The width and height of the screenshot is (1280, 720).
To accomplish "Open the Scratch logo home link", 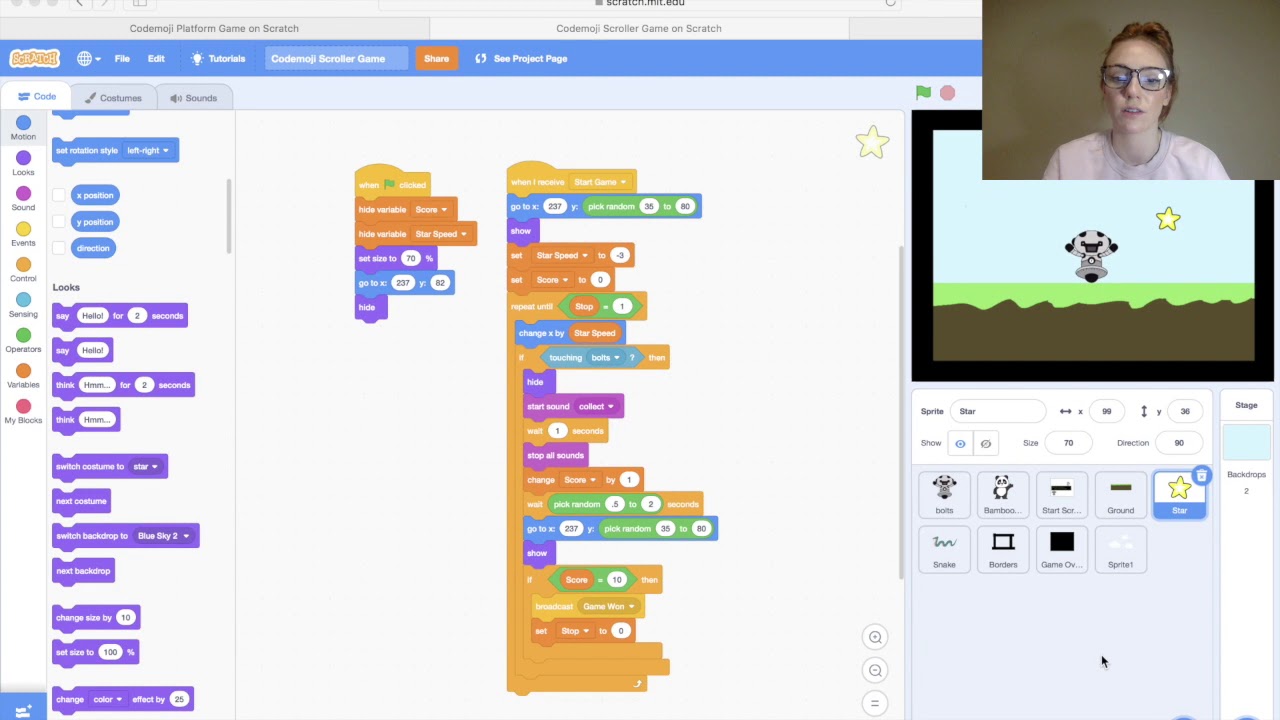I will 34,58.
